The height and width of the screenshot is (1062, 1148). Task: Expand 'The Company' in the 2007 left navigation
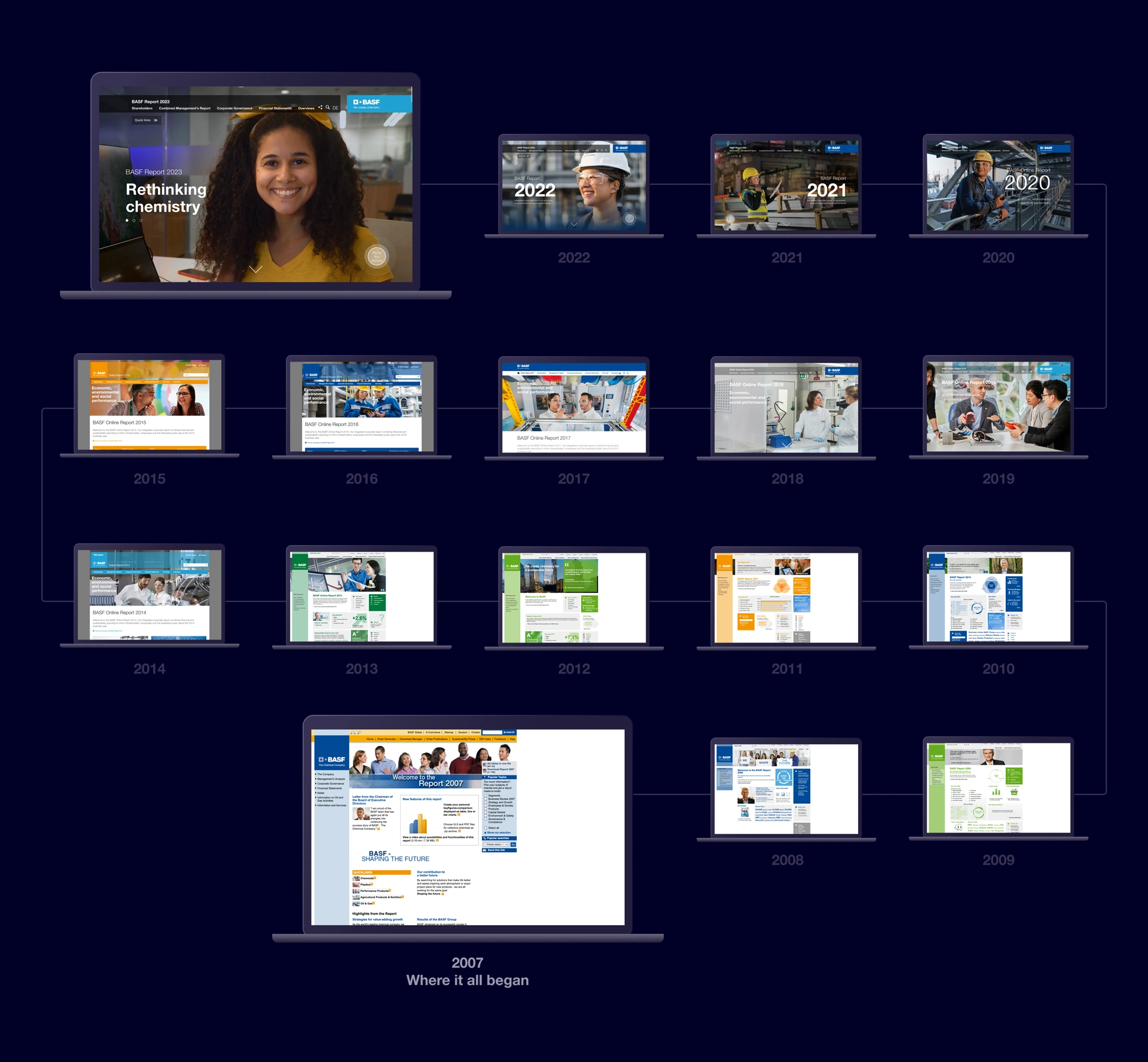pos(325,774)
